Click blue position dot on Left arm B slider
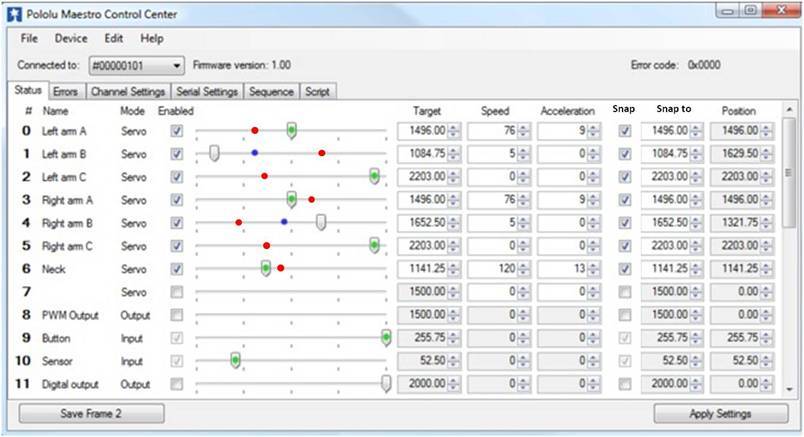The height and width of the screenshot is (437, 804). point(255,153)
